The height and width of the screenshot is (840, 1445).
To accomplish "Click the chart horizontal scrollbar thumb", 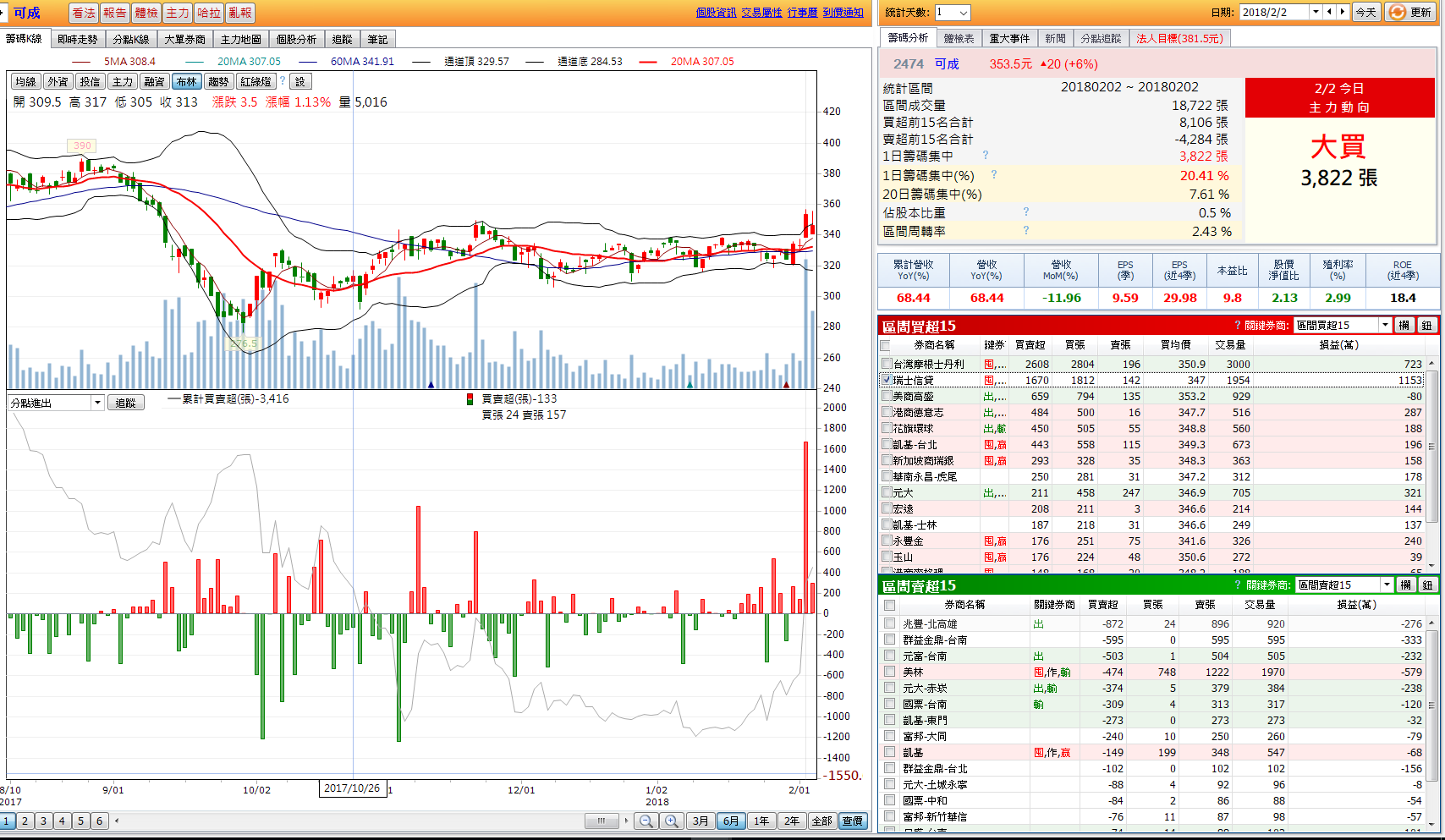I will tap(602, 821).
